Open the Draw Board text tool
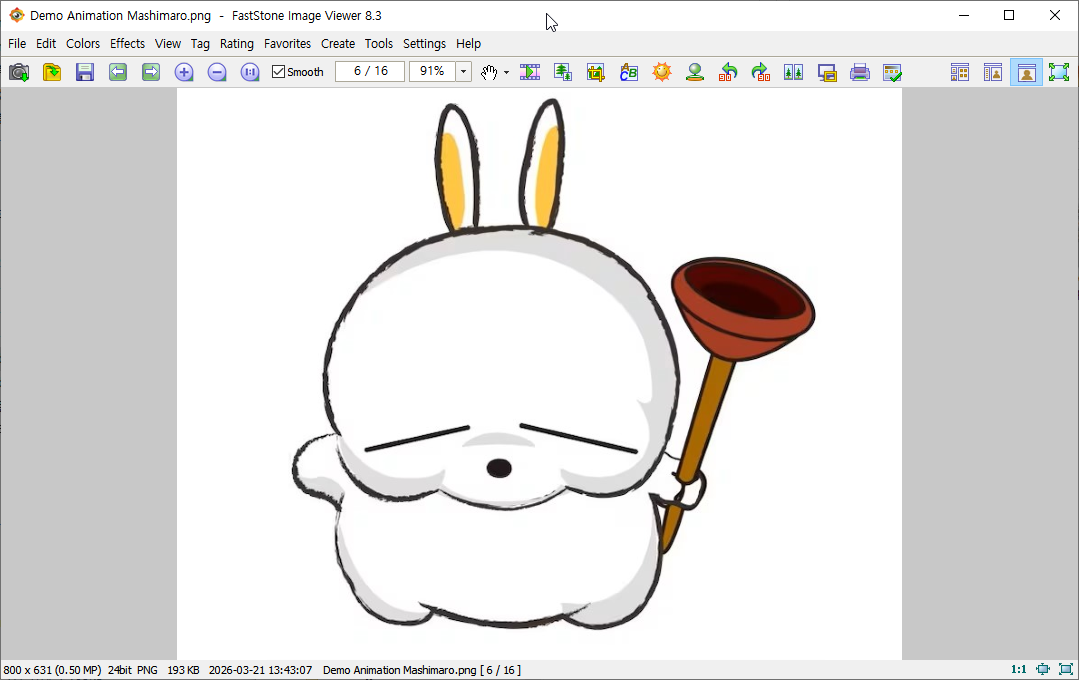This screenshot has width=1079, height=680. [629, 72]
